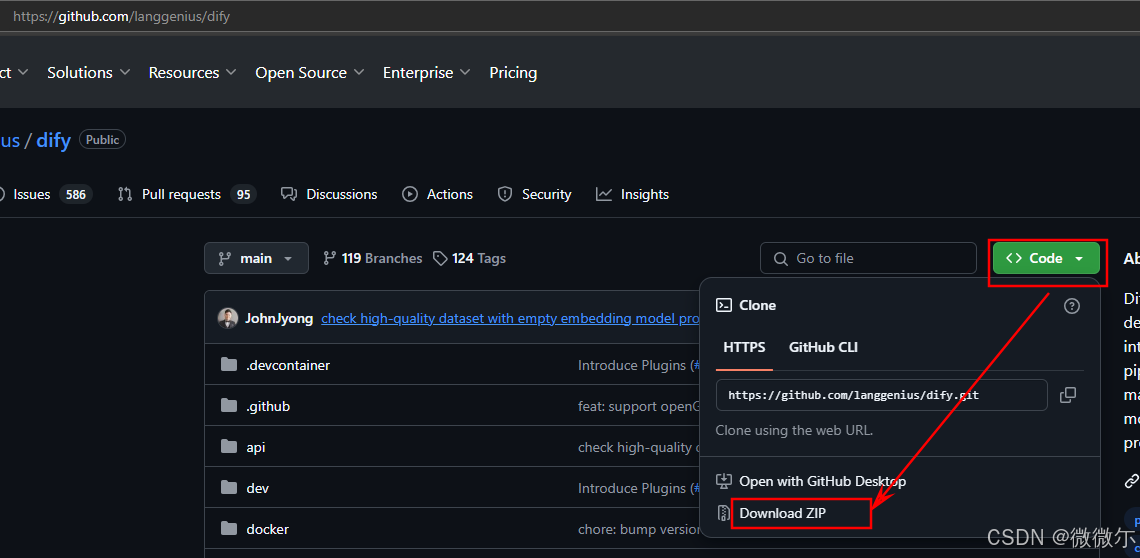1140x558 pixels.
Task: Click the dev folder icon
Action: pyautogui.click(x=229, y=487)
